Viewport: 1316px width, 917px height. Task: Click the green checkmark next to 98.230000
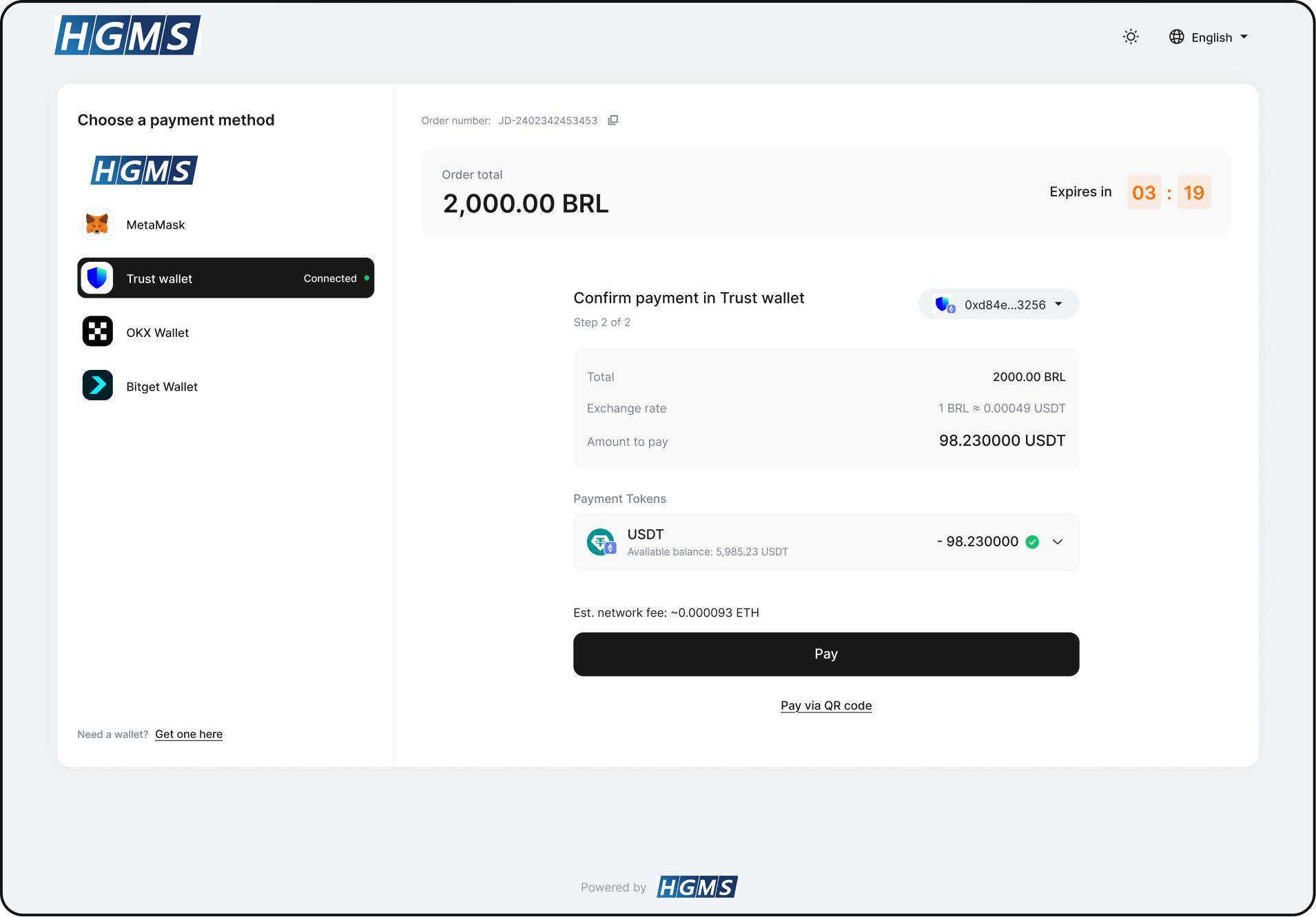pyautogui.click(x=1032, y=542)
